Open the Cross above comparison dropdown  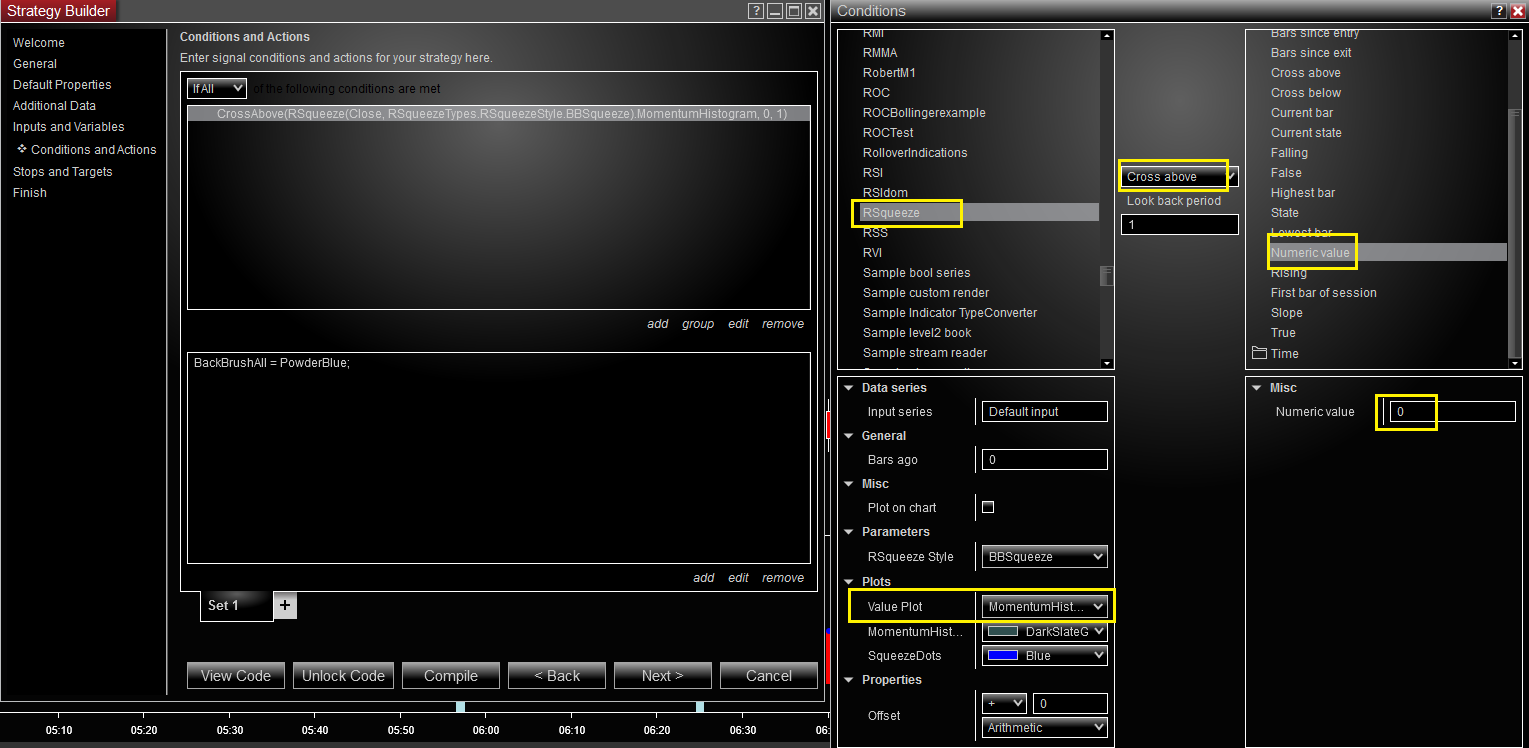pyautogui.click(x=1180, y=177)
